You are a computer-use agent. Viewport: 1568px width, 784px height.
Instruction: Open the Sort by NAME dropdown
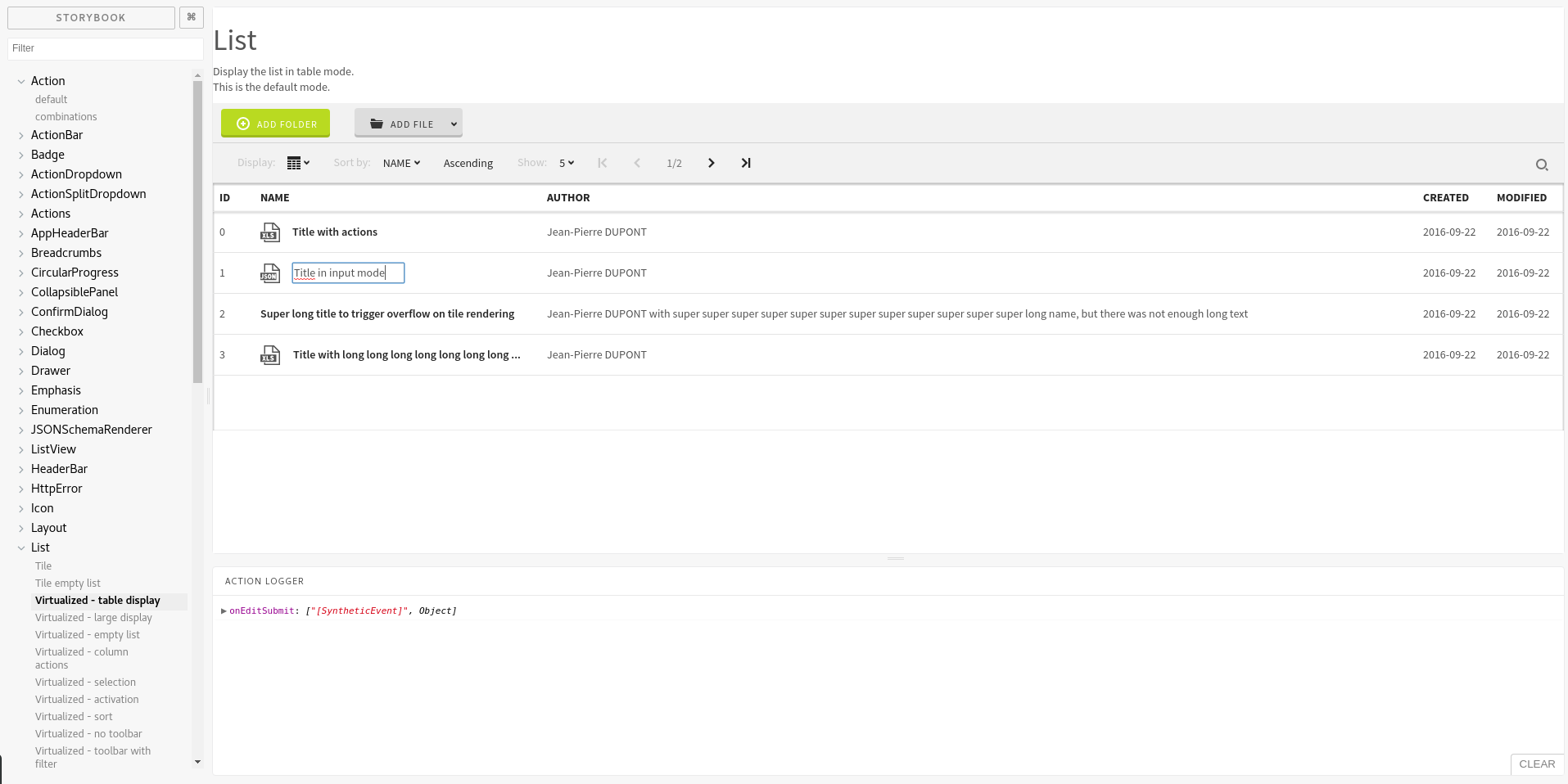pos(401,163)
